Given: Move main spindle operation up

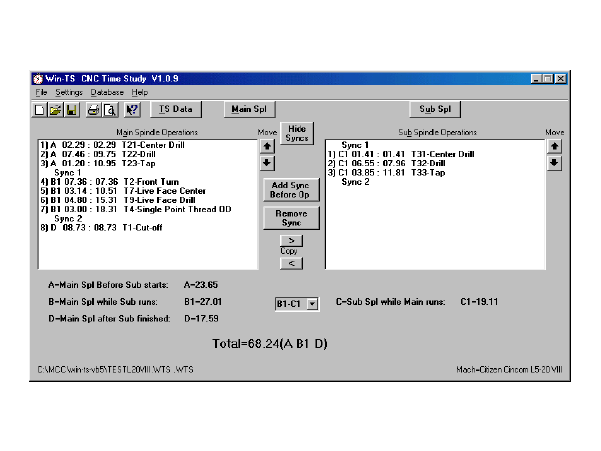Looking at the screenshot, I should pos(266,145).
